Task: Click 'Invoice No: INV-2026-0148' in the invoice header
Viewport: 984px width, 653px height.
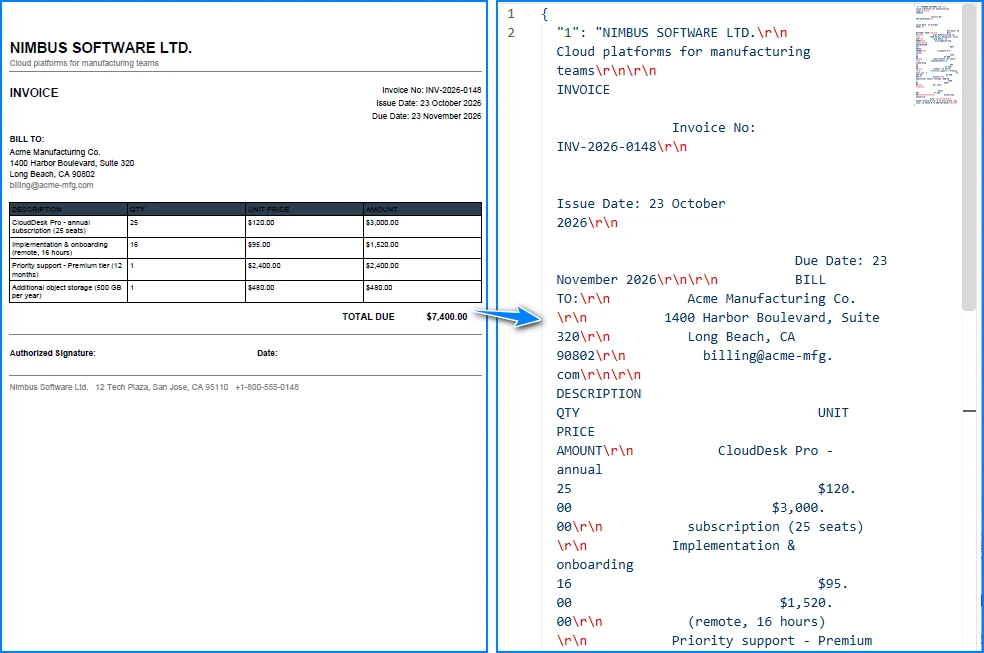Action: (432, 90)
